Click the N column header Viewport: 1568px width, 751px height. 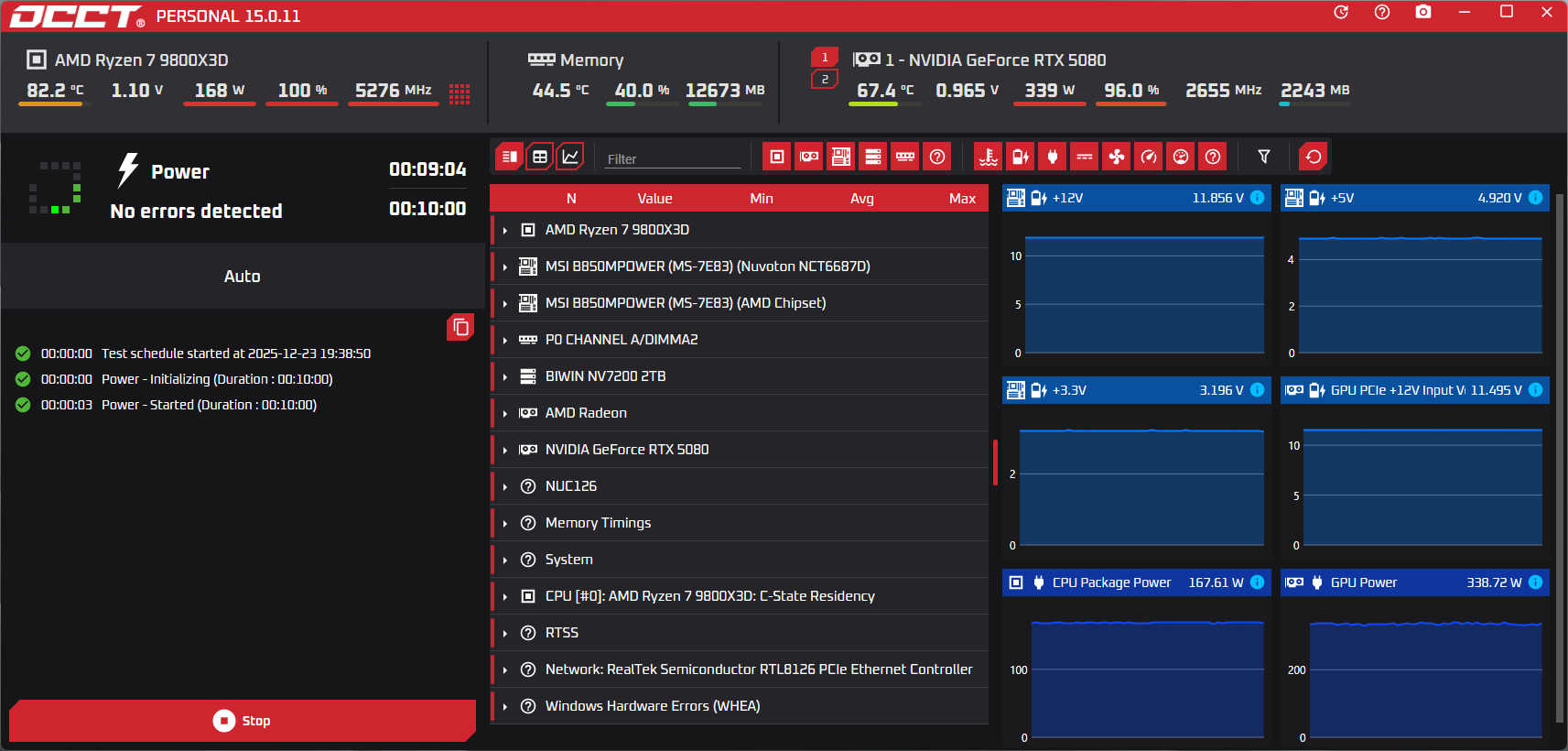coord(571,199)
